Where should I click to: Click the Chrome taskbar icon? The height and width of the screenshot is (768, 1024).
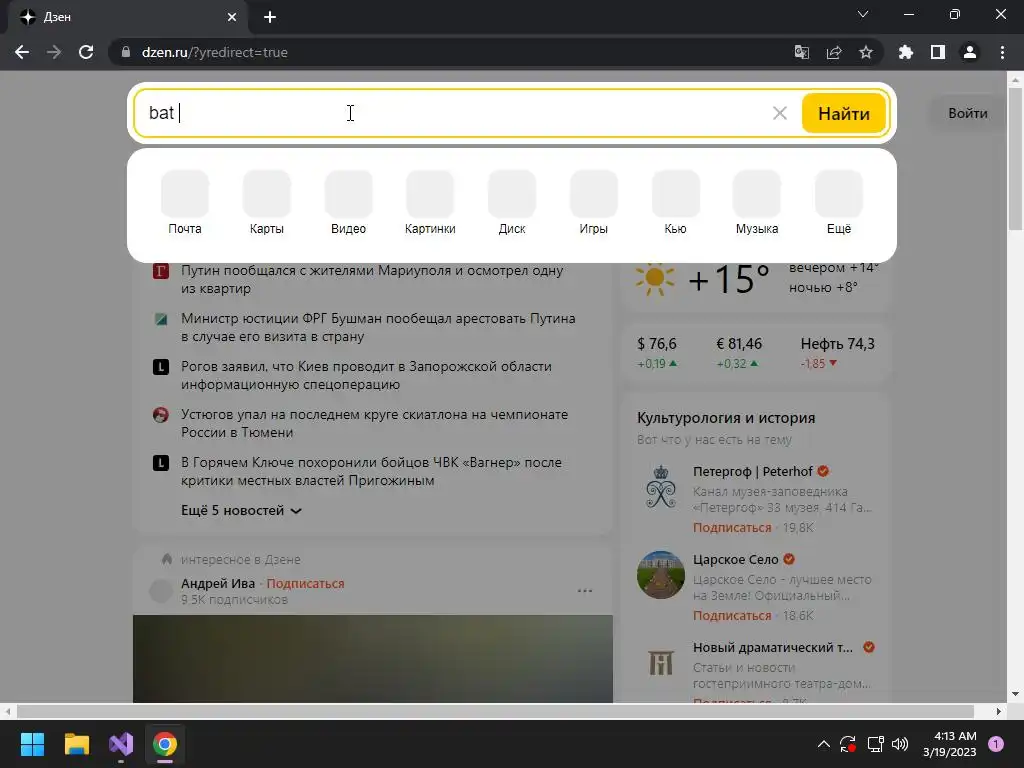[165, 744]
